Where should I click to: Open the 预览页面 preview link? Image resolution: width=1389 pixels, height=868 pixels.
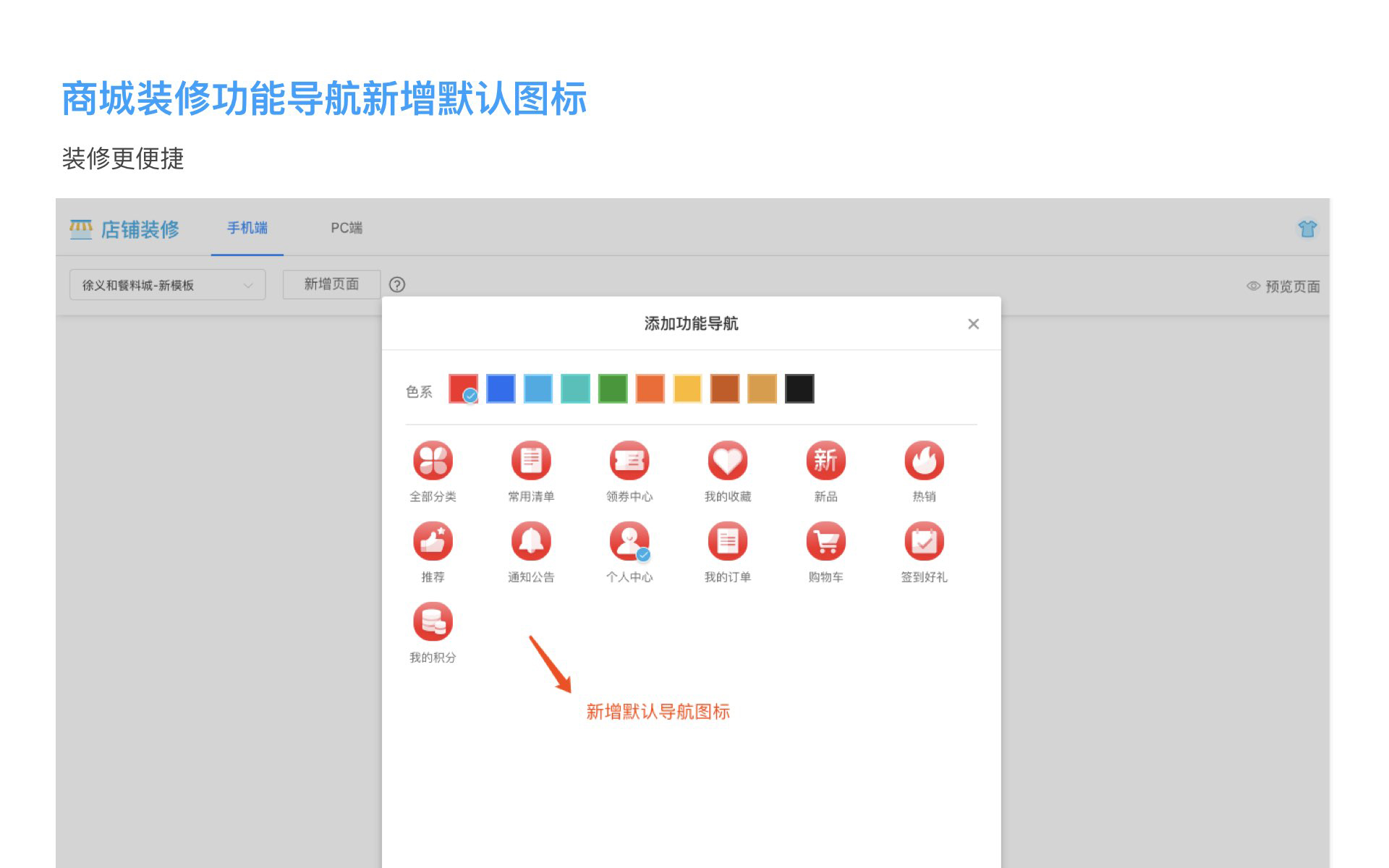click(x=1283, y=286)
